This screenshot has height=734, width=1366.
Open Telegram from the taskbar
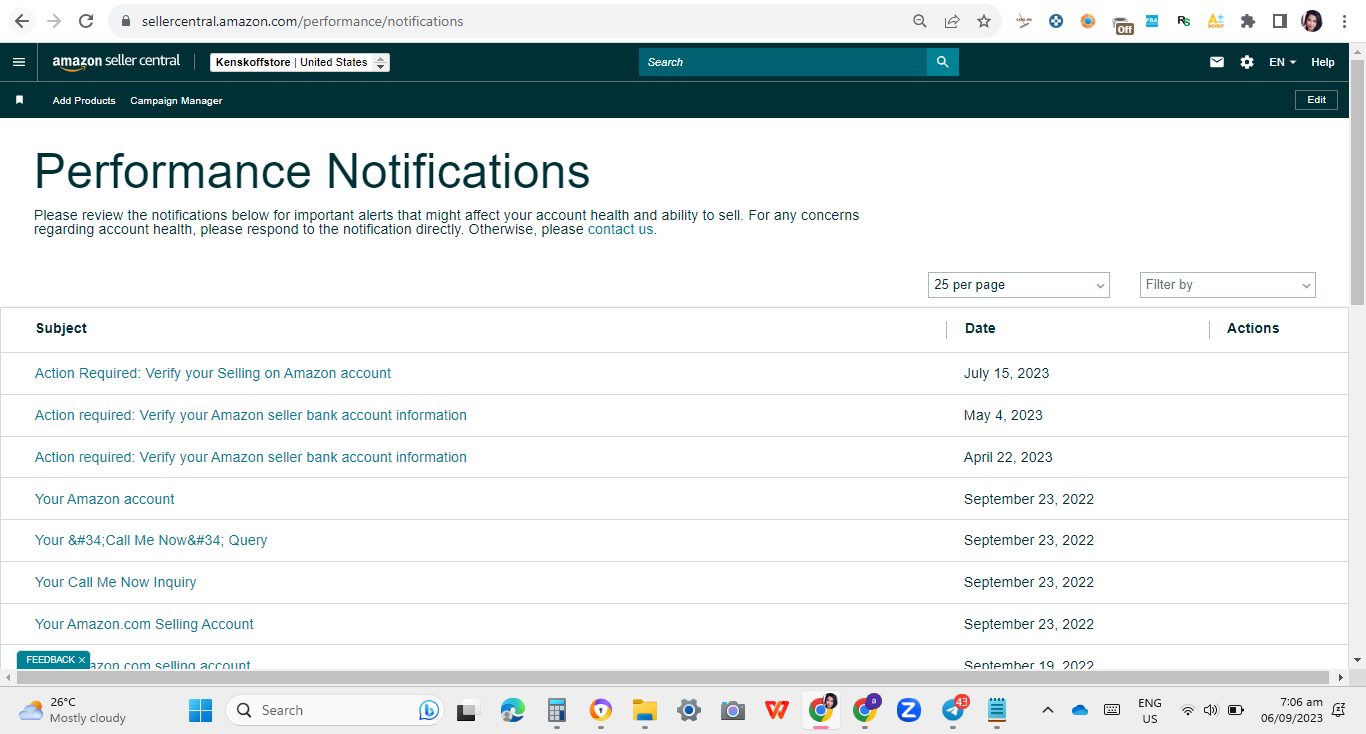[x=954, y=710]
